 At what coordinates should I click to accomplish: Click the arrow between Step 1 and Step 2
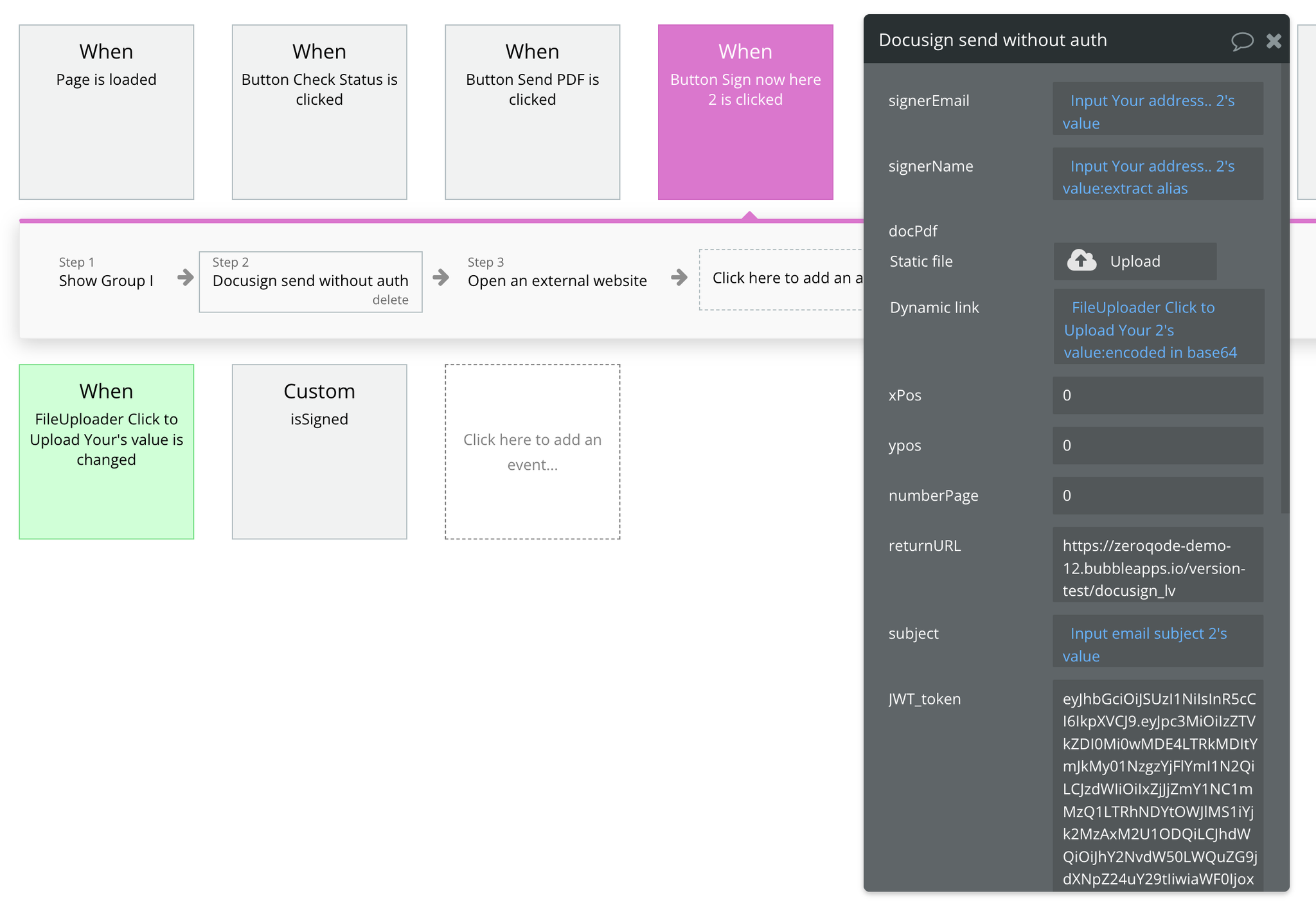(186, 278)
